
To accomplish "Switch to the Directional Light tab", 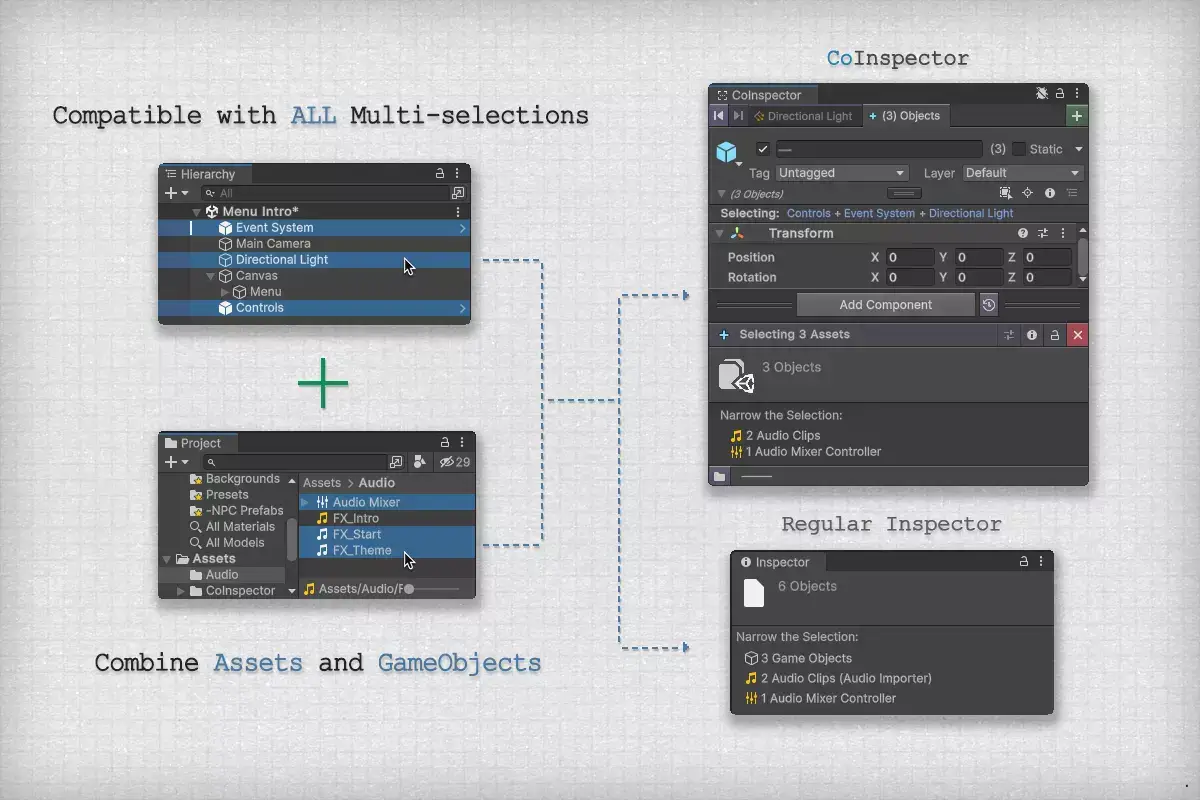I will 803,116.
